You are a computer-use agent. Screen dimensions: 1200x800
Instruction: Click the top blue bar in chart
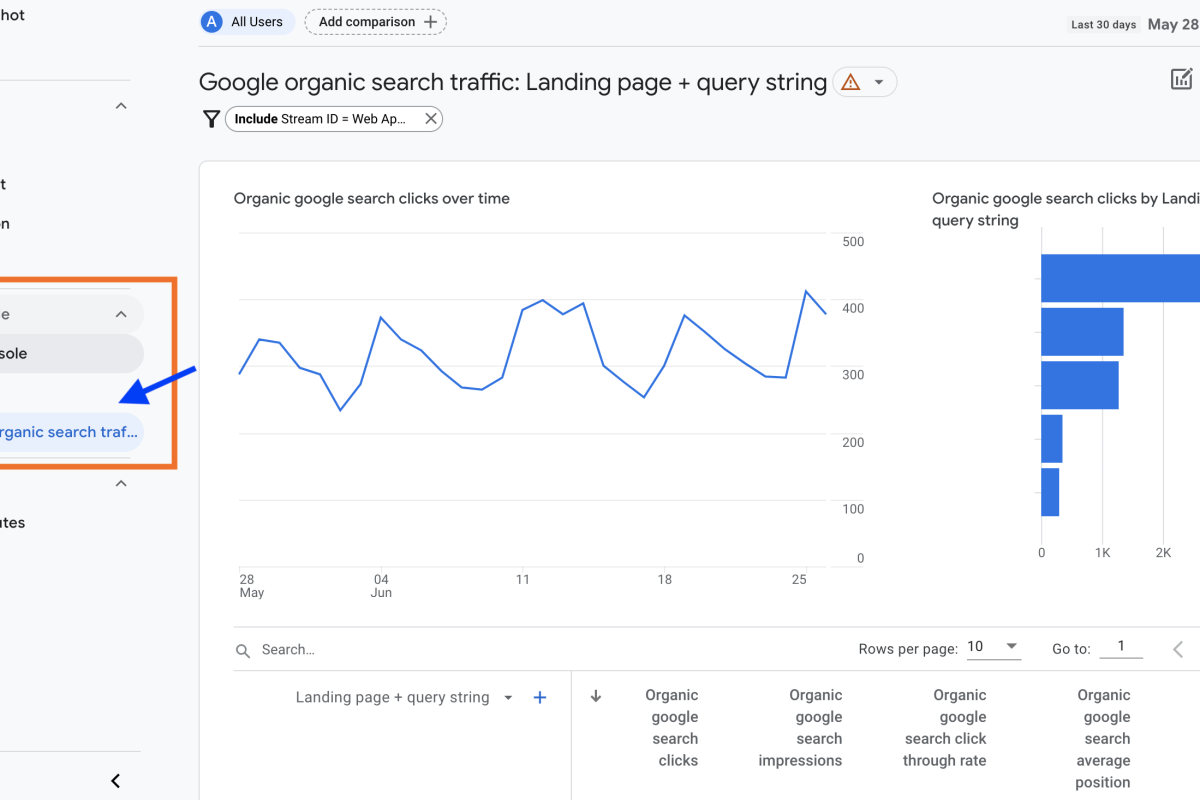[x=1120, y=278]
